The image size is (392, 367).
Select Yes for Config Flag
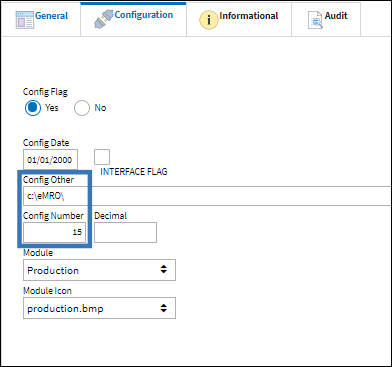point(33,108)
